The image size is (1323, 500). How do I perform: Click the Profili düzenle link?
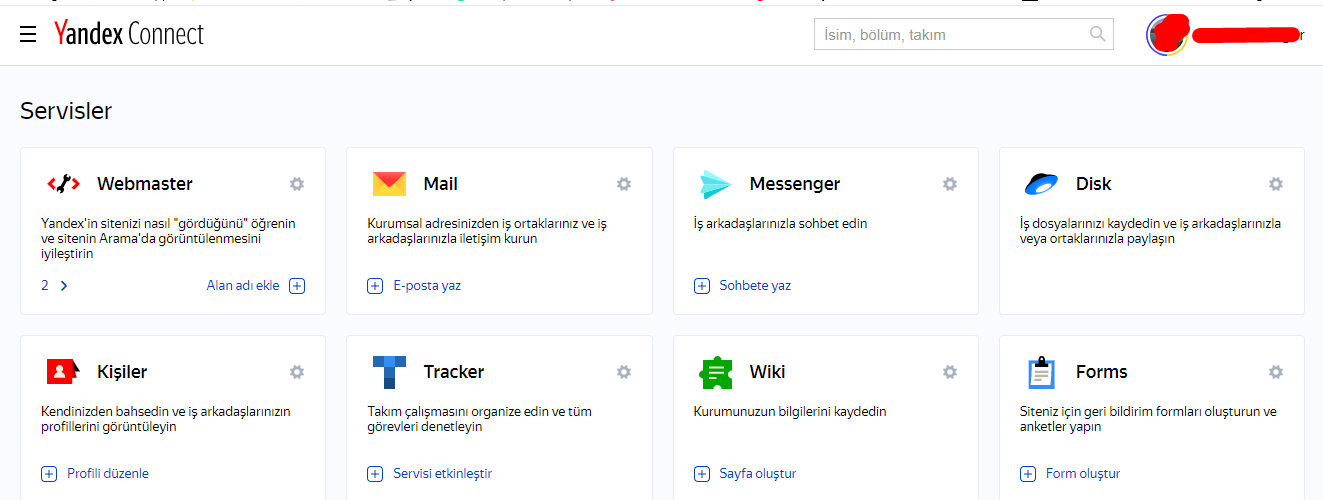coord(108,474)
